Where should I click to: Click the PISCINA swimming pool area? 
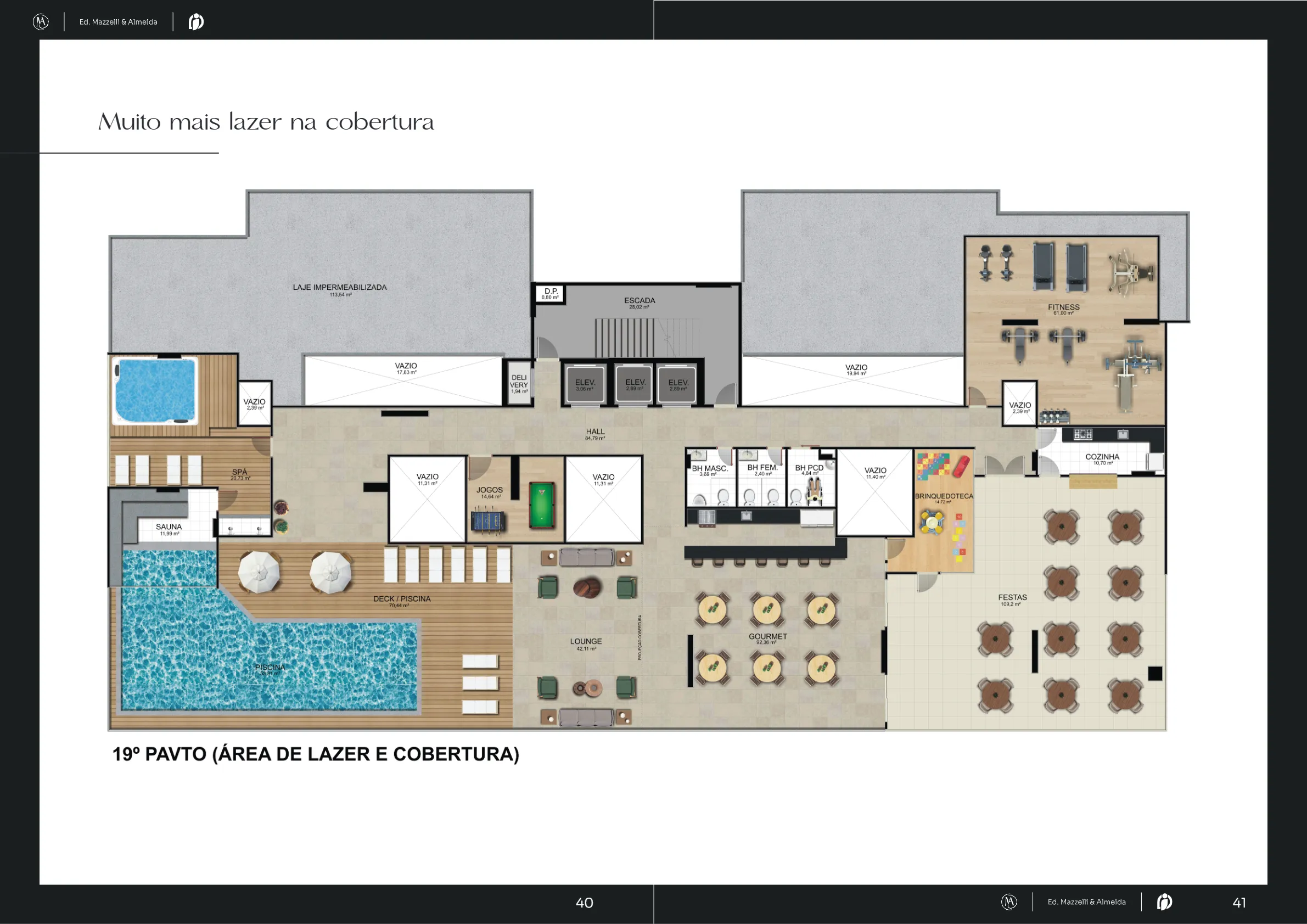click(270, 667)
